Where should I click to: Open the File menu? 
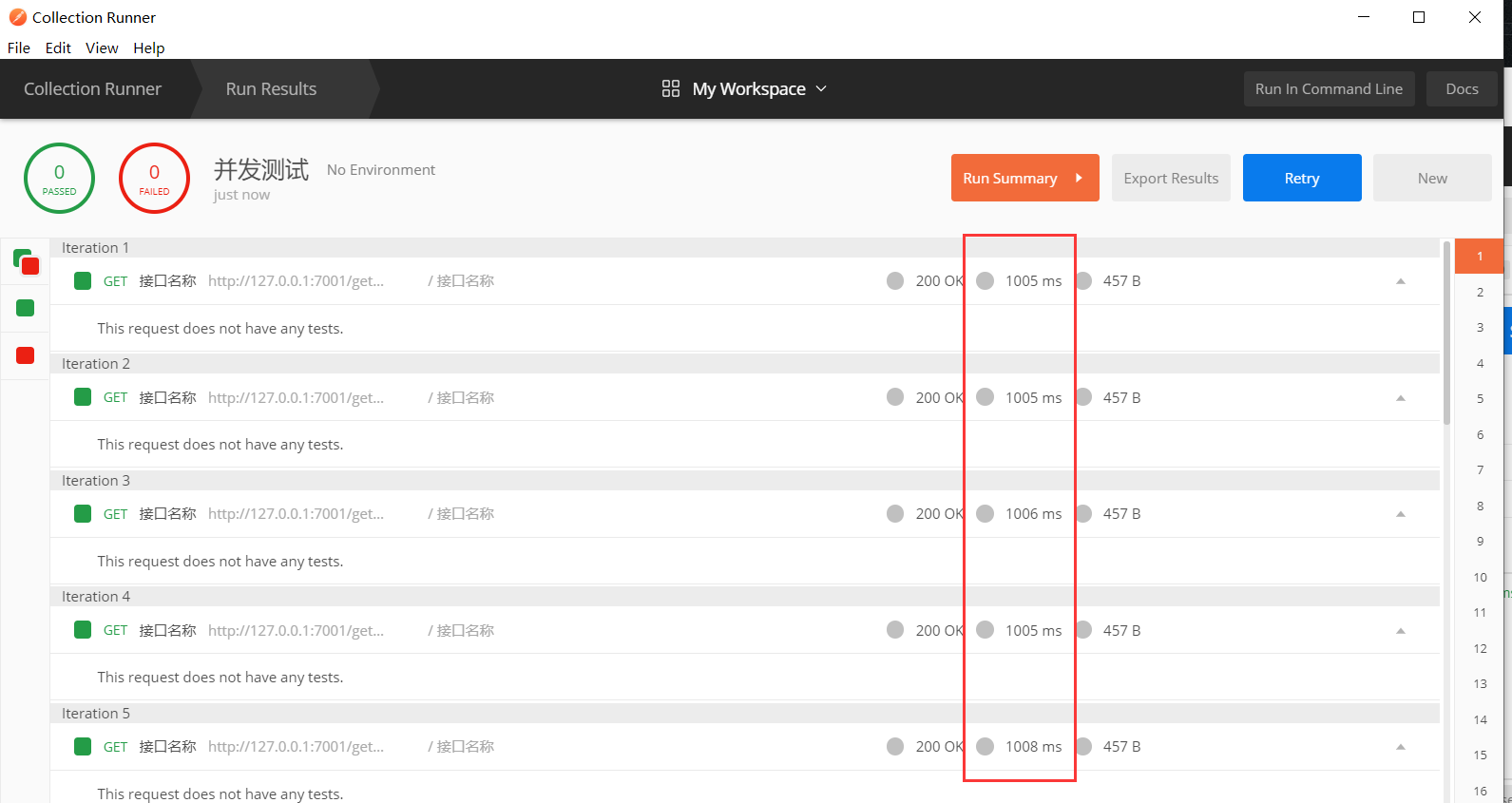19,48
